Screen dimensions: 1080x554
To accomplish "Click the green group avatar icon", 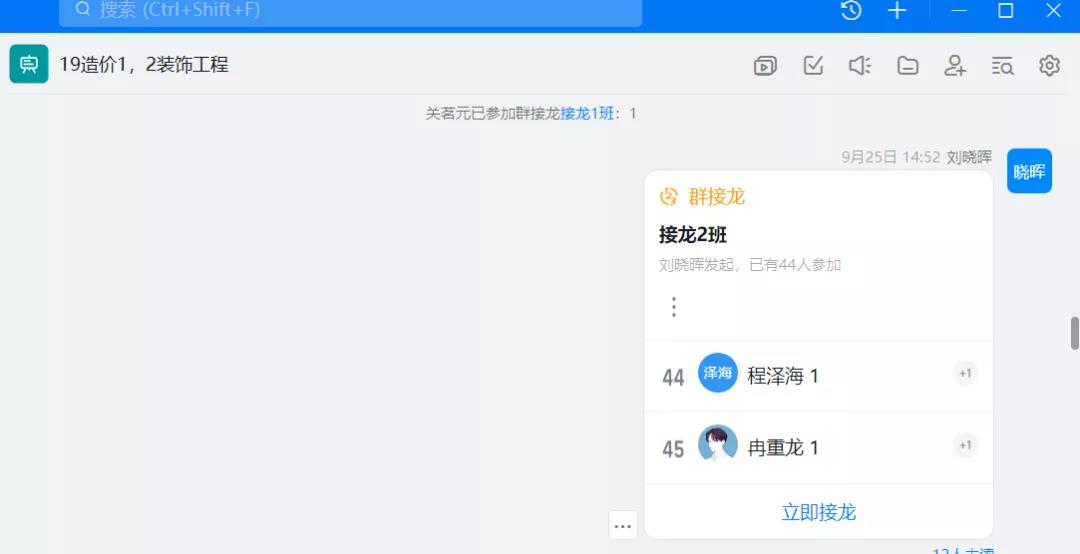I will click(29, 65).
